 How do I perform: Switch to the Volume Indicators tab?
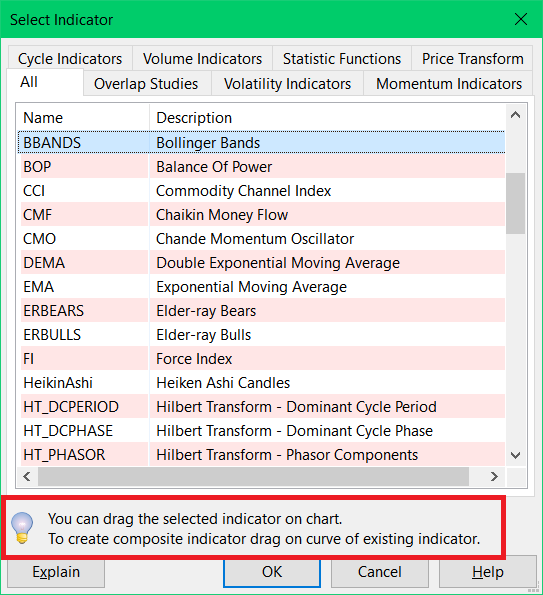click(x=202, y=58)
